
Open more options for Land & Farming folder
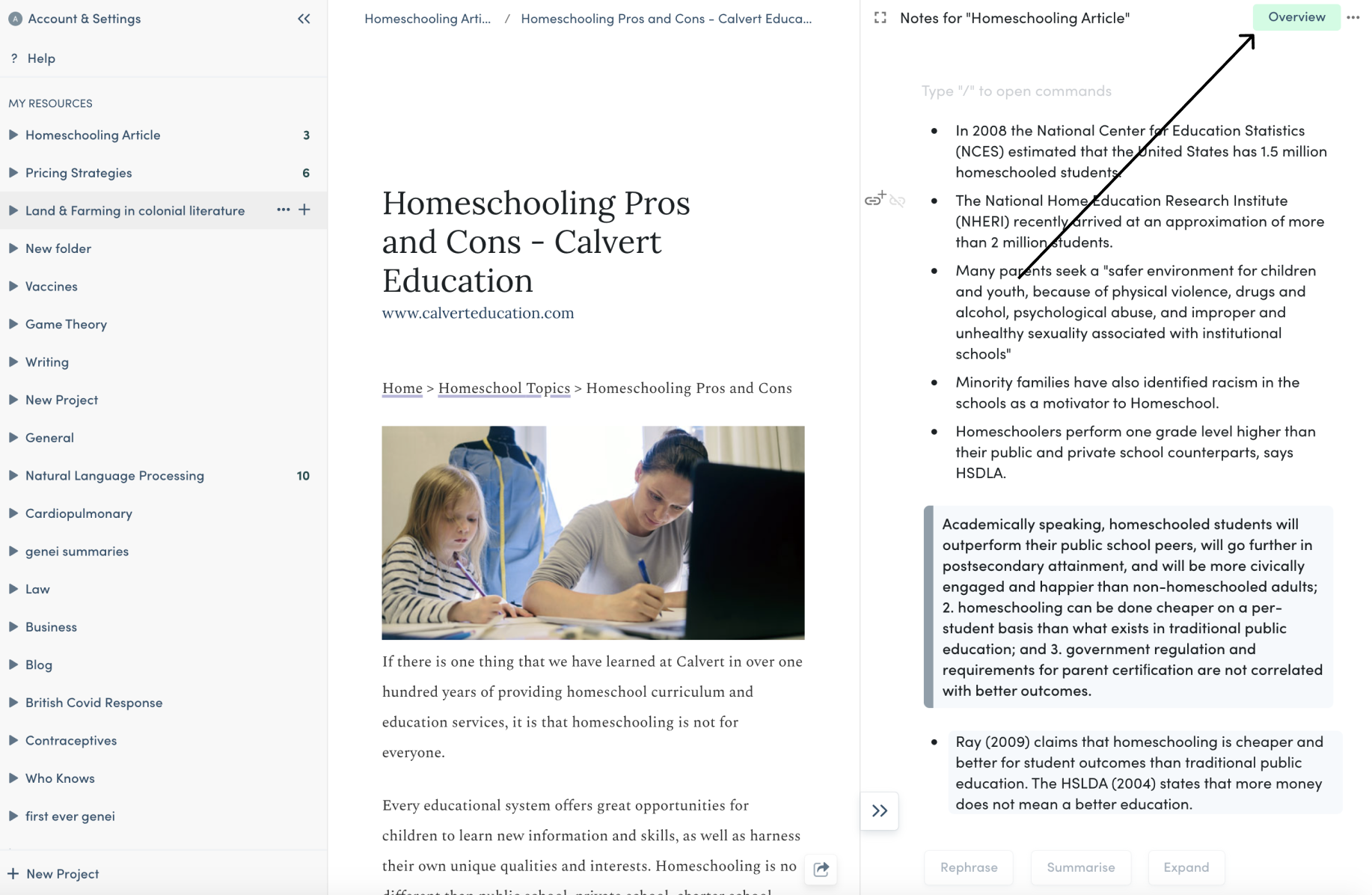pyautogui.click(x=283, y=210)
